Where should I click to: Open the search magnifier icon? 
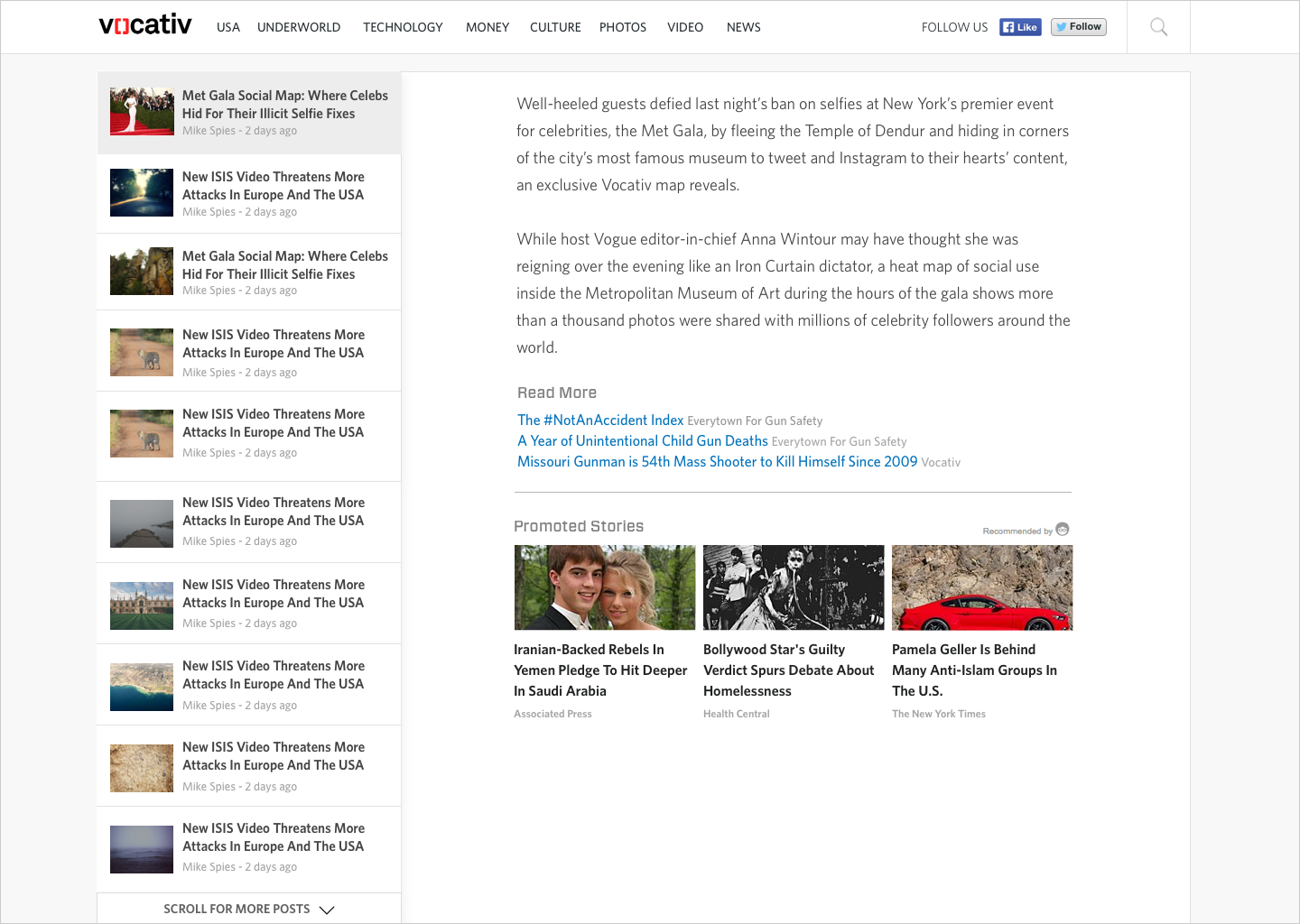tap(1158, 27)
